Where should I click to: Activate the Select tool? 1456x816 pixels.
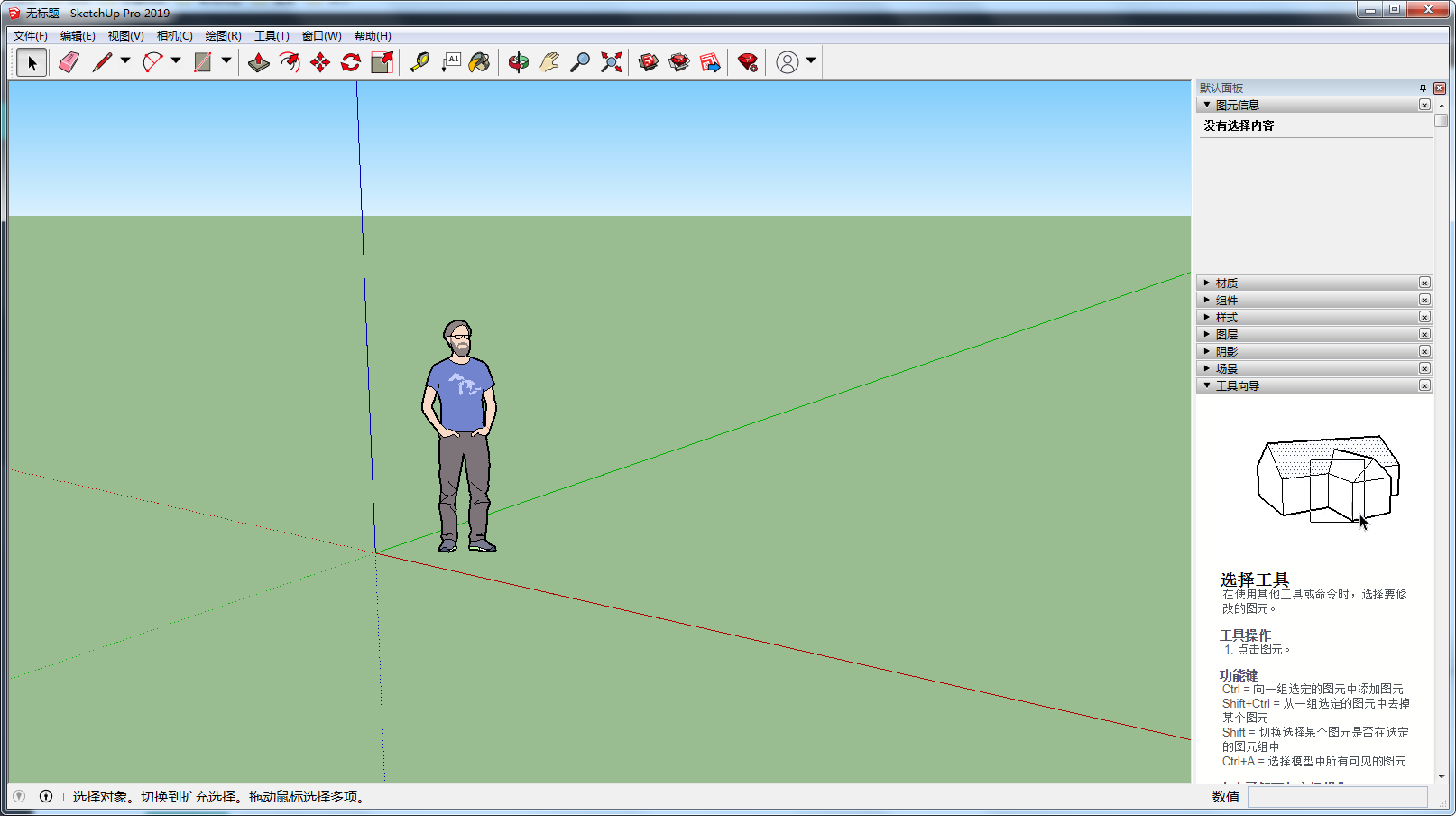click(x=31, y=61)
